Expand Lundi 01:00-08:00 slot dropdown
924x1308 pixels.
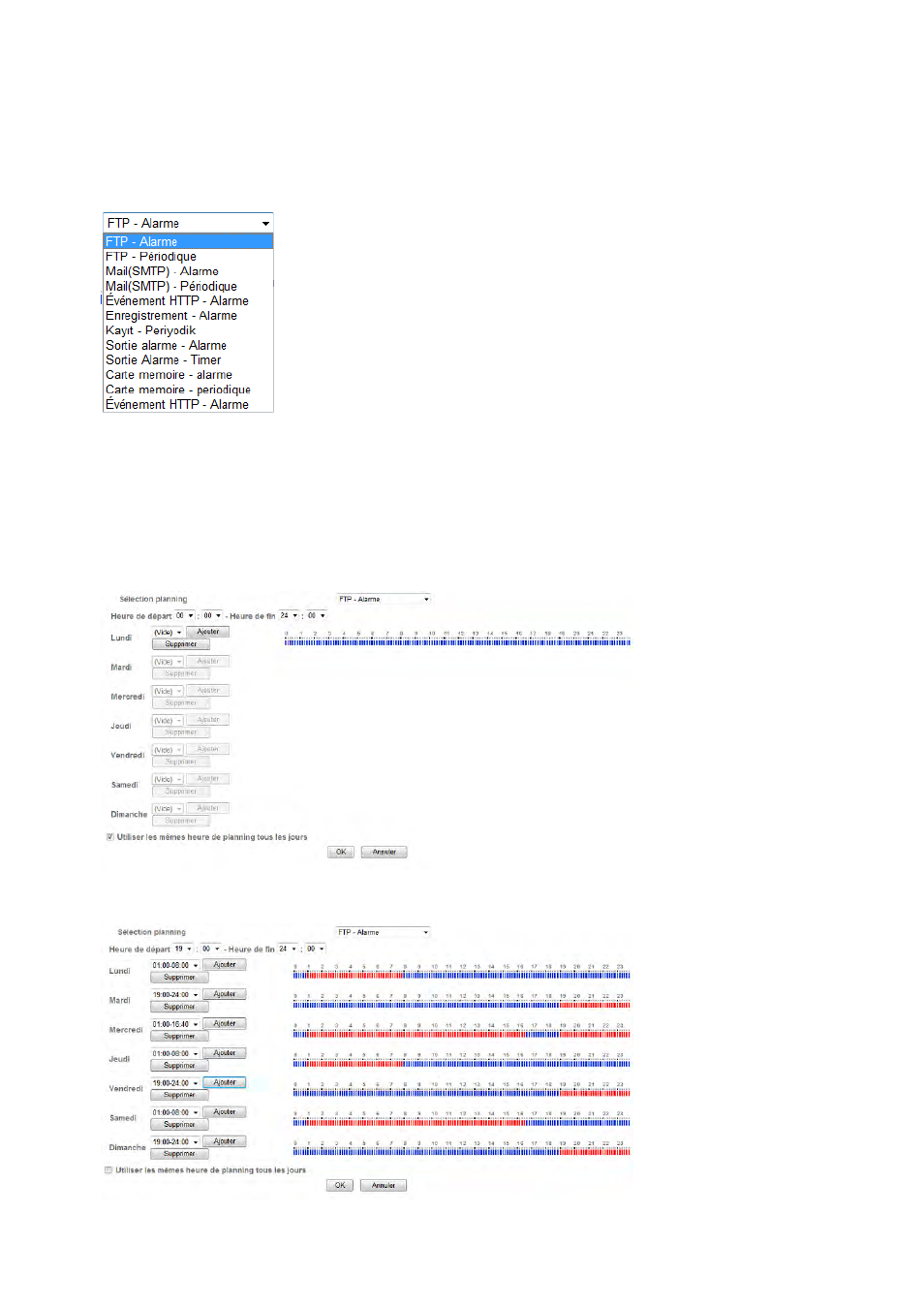coord(175,965)
